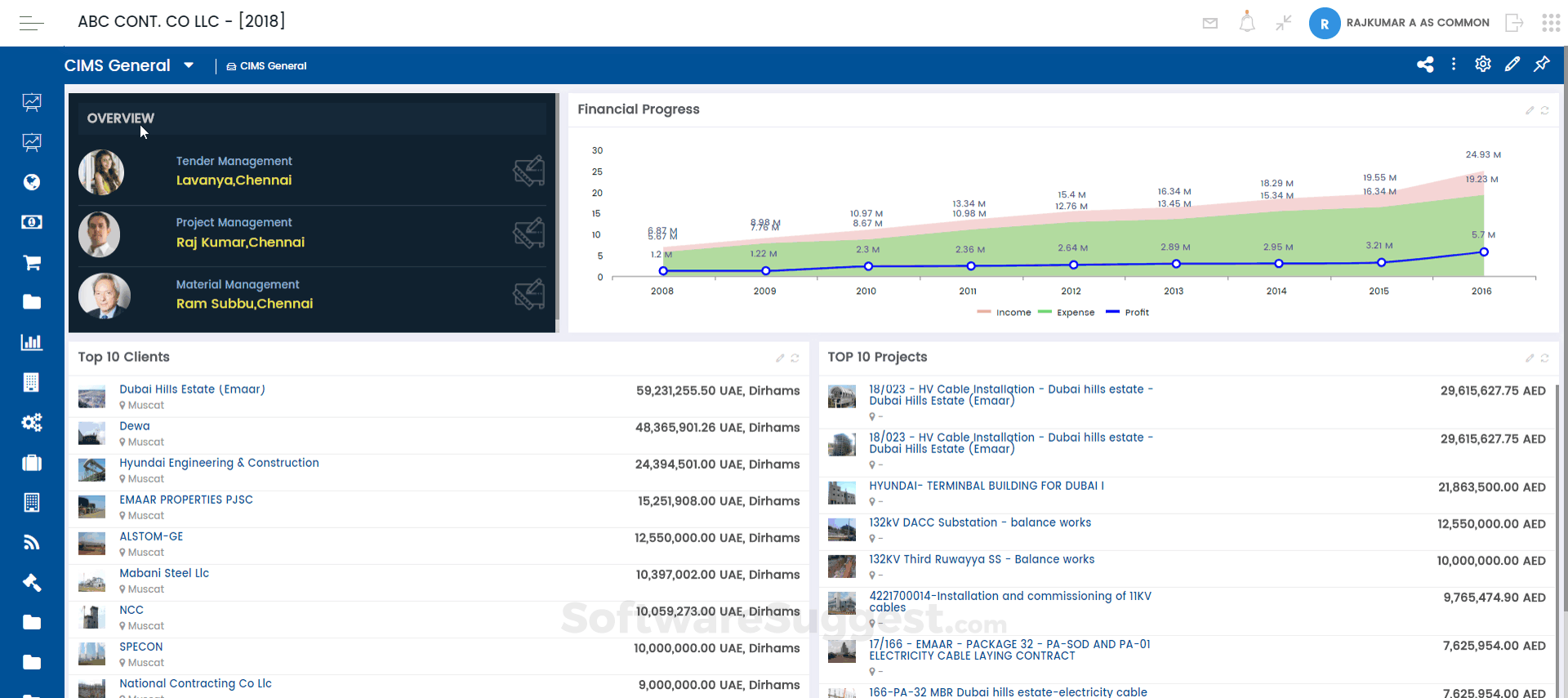
Task: Click the 2016 profit data point
Action: point(1484,252)
